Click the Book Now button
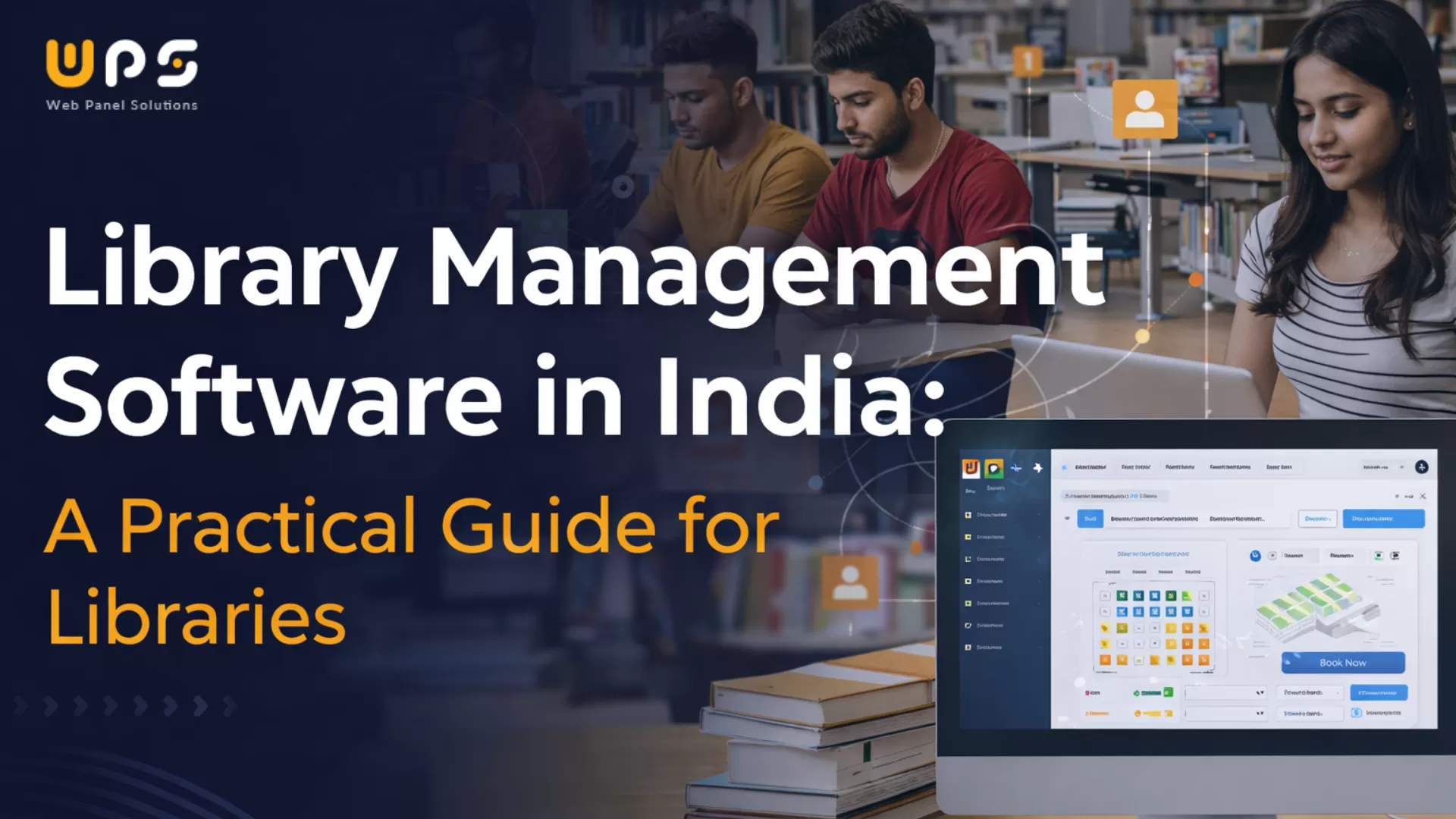The image size is (1456, 819). (x=1343, y=663)
